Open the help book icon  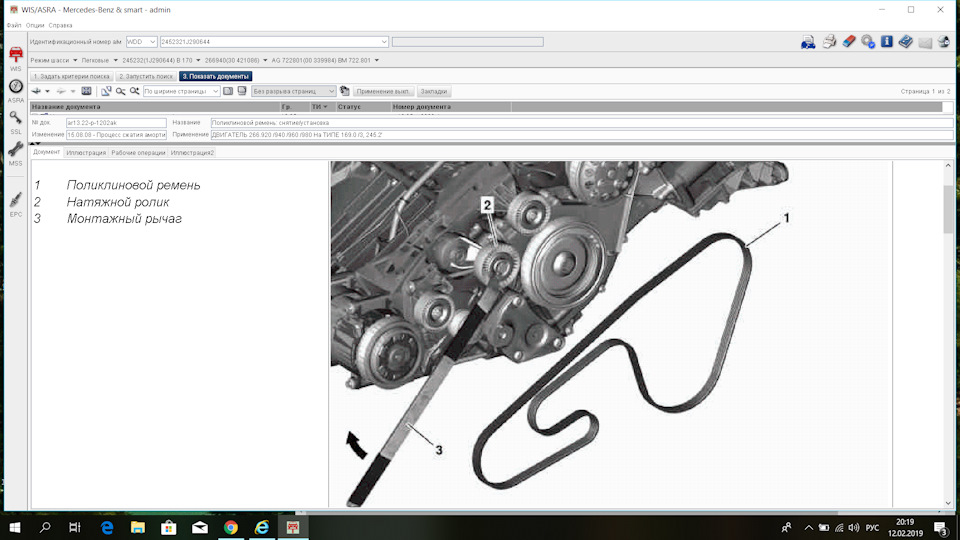[906, 42]
